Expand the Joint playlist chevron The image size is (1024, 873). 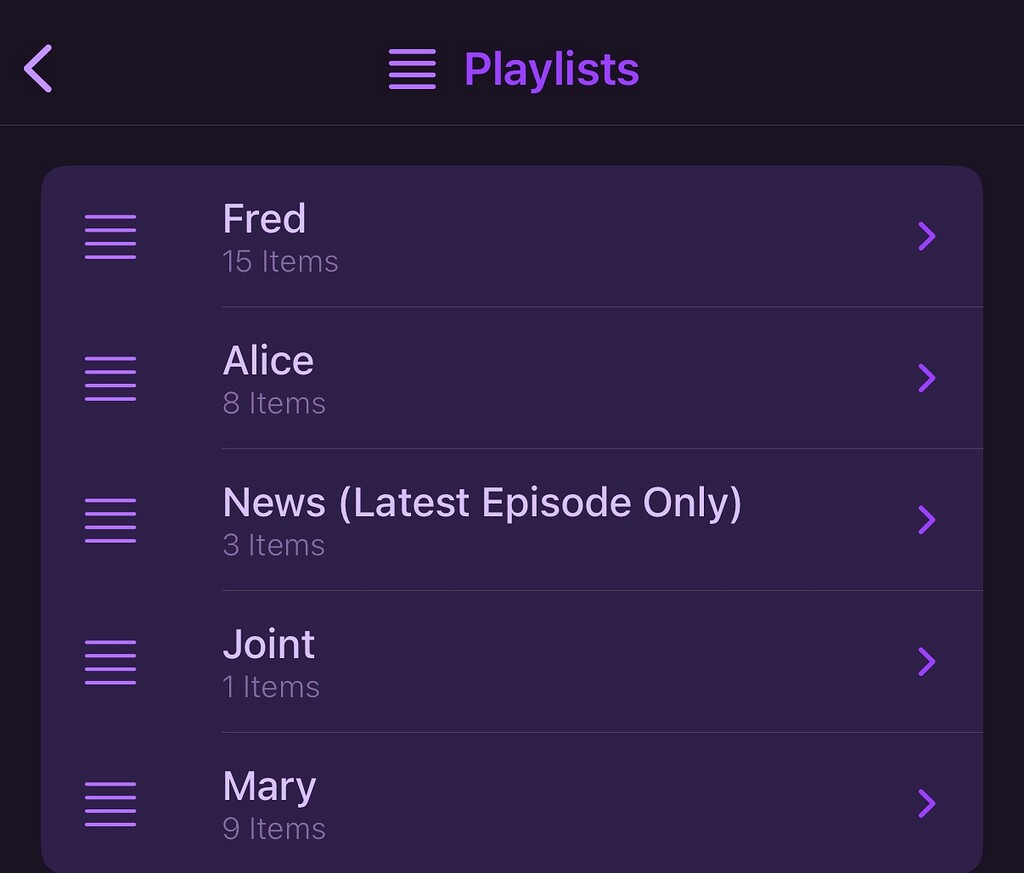tap(927, 662)
